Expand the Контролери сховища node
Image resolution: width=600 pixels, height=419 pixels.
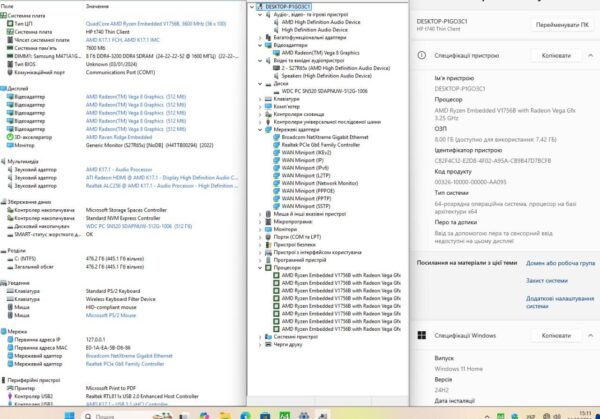(x=260, y=114)
